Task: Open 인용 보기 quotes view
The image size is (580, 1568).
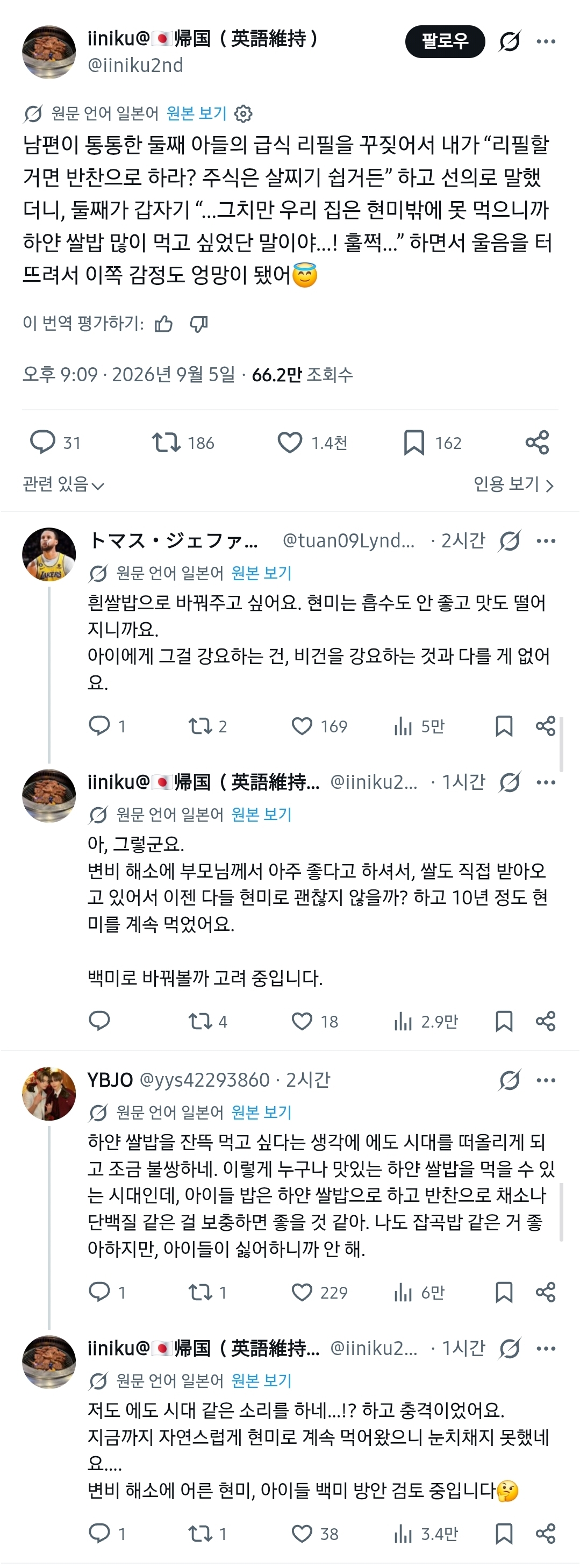Action: point(514,484)
